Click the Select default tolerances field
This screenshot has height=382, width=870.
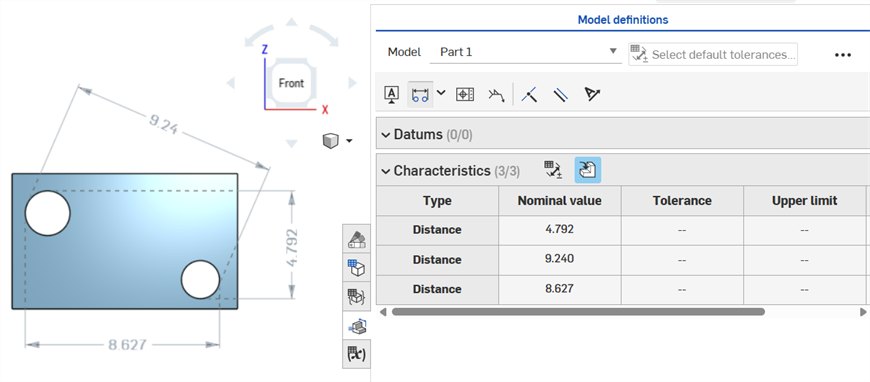(x=713, y=54)
